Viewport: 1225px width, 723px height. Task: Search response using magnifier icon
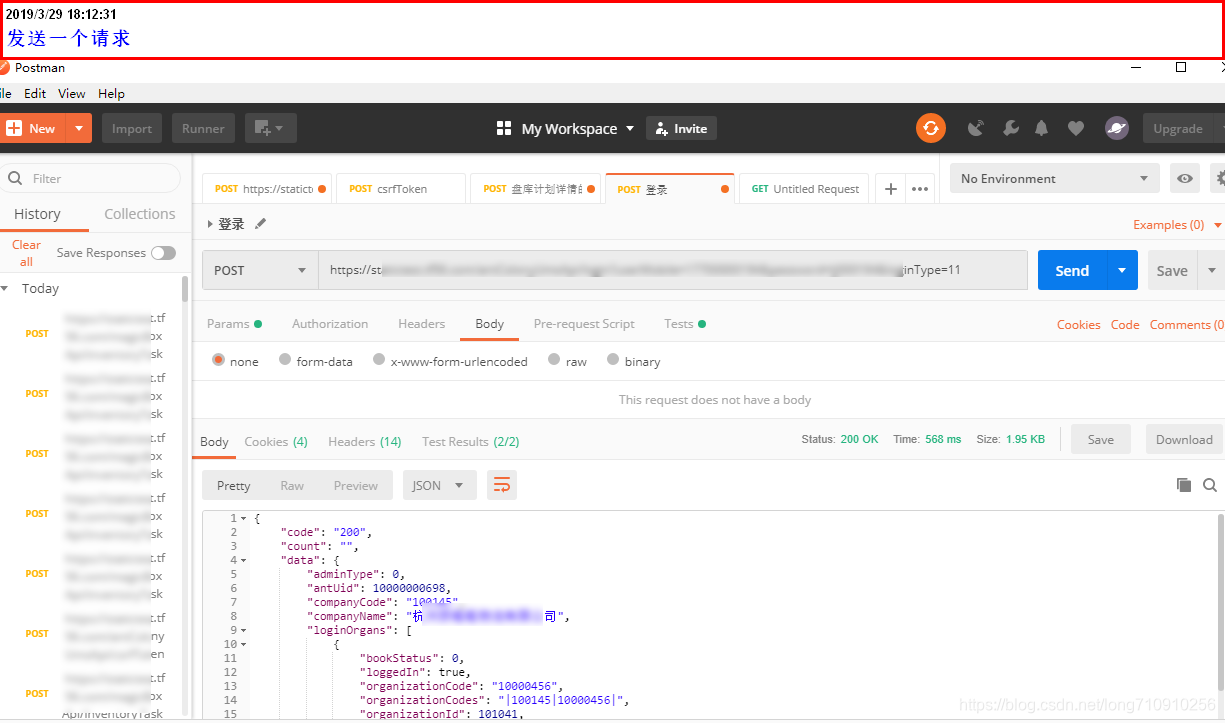[1210, 485]
